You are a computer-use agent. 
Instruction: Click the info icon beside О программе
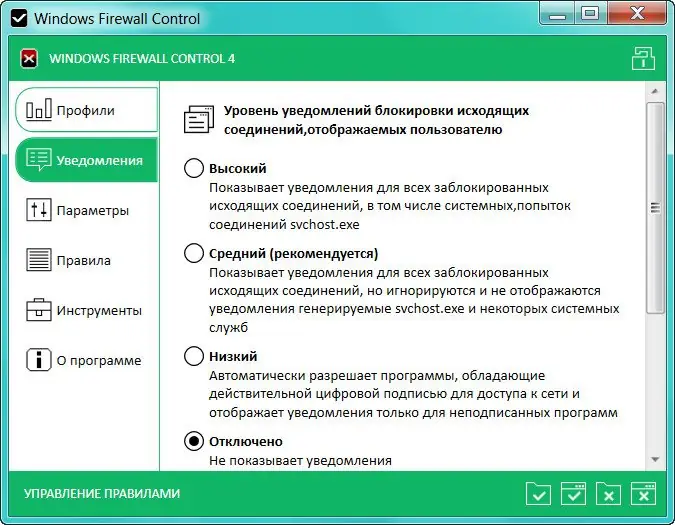coord(39,359)
